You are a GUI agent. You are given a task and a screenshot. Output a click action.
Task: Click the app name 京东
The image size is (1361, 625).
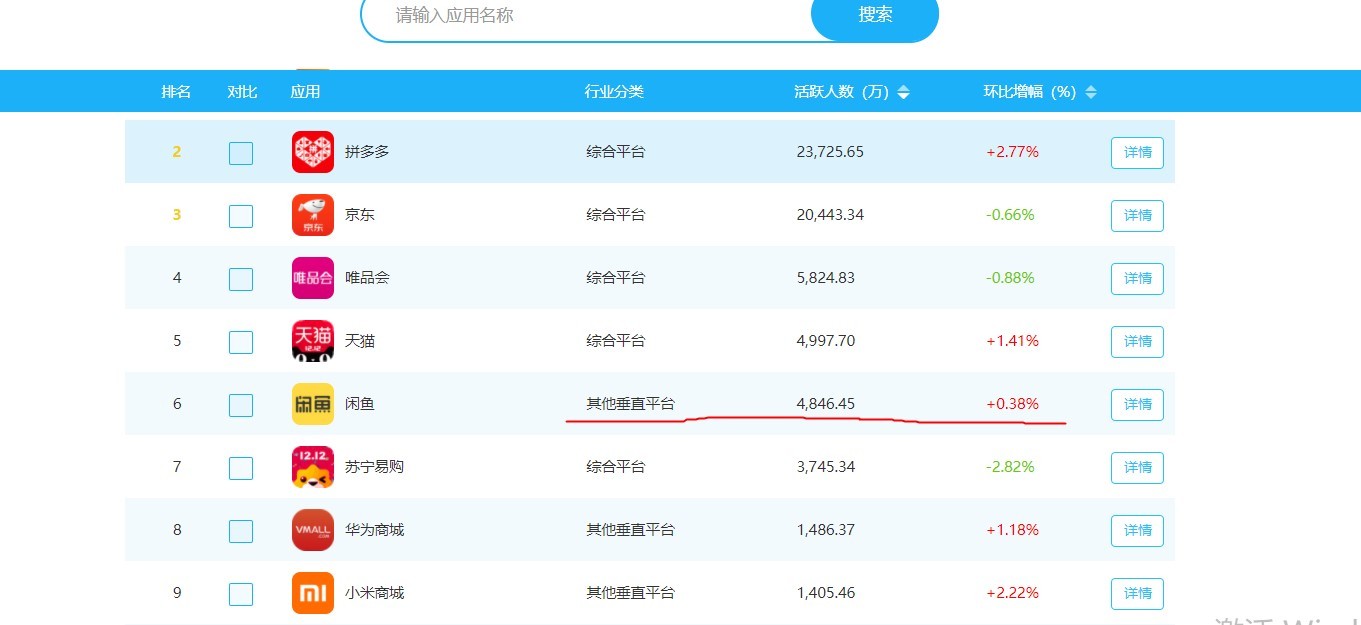(360, 215)
